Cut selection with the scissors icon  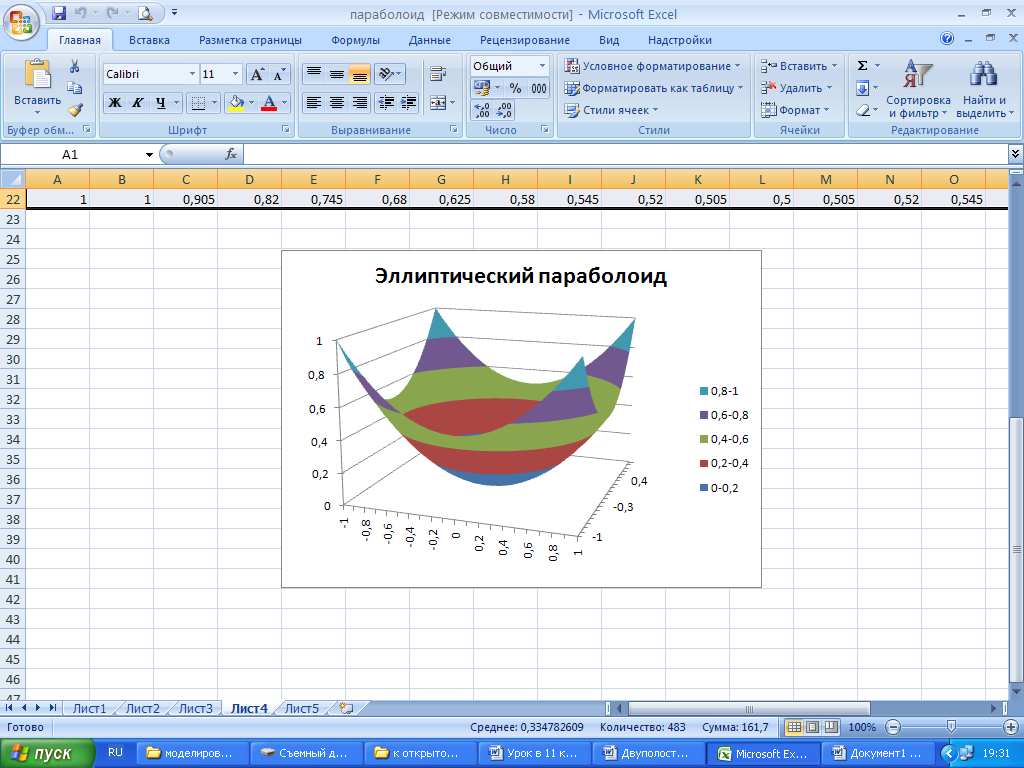coord(74,66)
